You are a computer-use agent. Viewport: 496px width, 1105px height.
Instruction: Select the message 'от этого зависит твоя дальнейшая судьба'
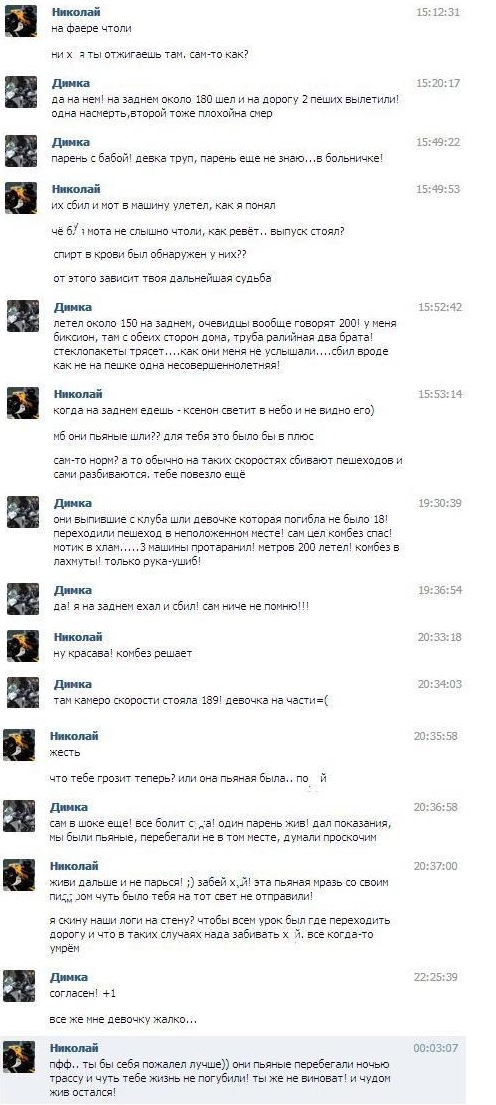(162, 278)
